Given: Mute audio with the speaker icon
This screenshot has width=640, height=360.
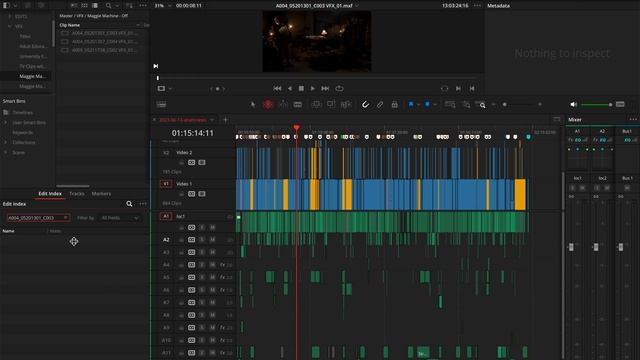Looking at the screenshot, I should point(573,104).
